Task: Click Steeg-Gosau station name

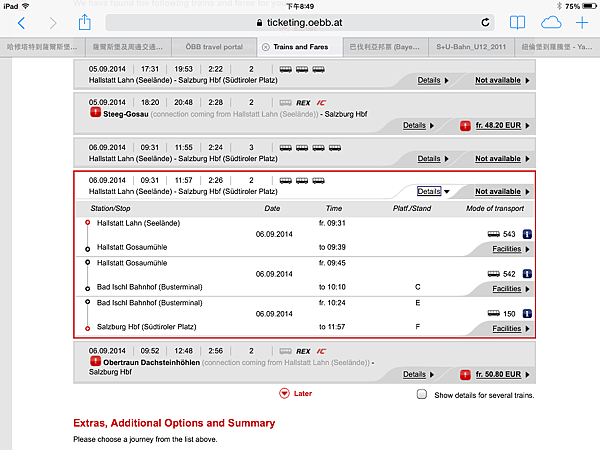Action: click(126, 114)
